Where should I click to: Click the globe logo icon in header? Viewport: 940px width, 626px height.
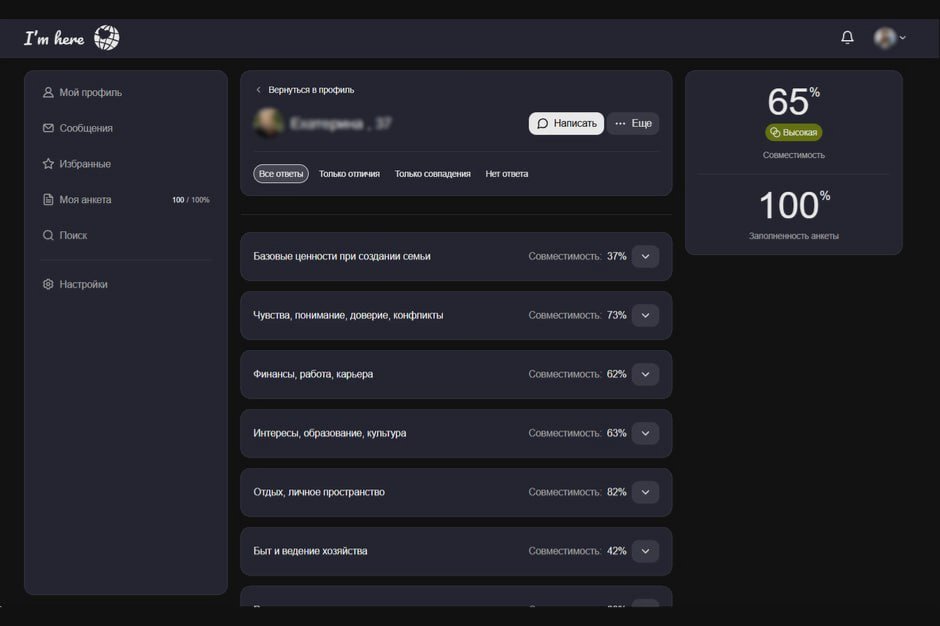click(x=107, y=38)
